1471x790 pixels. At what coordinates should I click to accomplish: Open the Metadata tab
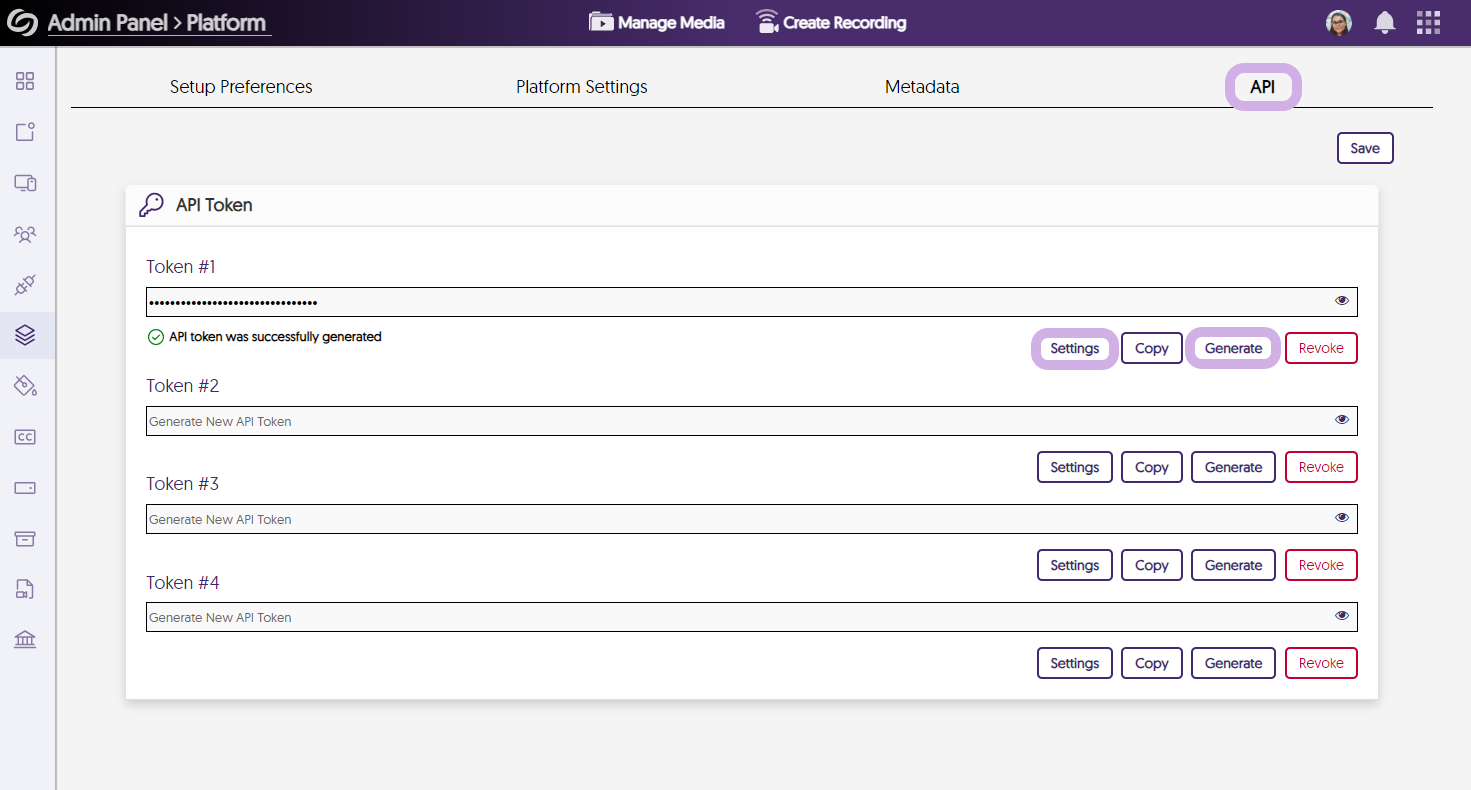click(x=921, y=87)
